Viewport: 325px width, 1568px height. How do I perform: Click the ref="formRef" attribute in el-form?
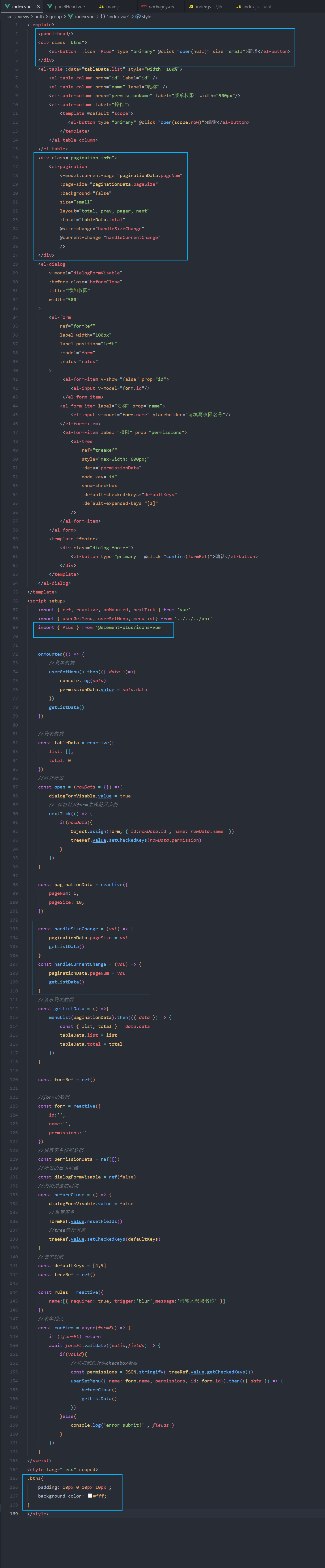pos(77,326)
